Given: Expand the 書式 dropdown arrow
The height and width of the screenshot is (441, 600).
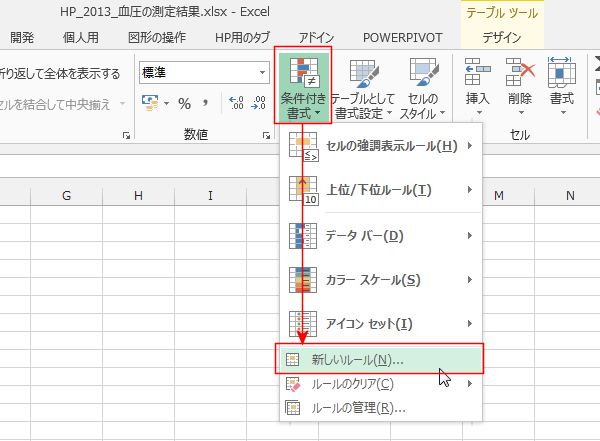Looking at the screenshot, I should [562, 113].
